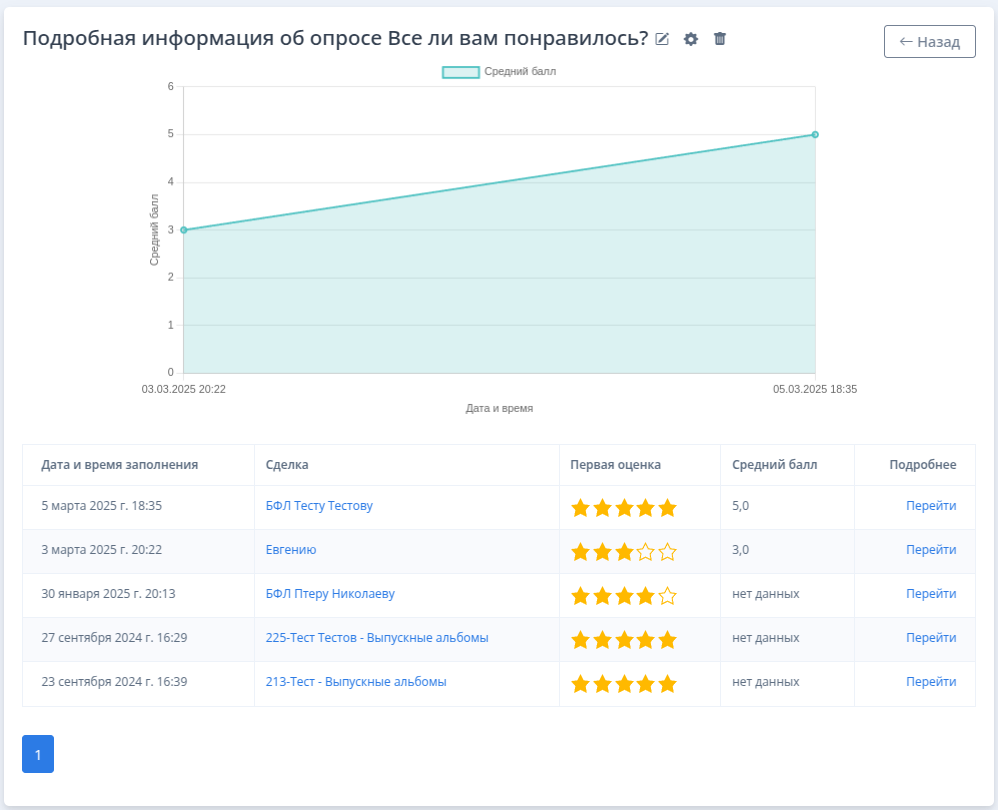The height and width of the screenshot is (810, 998).
Task: Open deal БФЛ Птеру Николаеву
Action: point(330,594)
